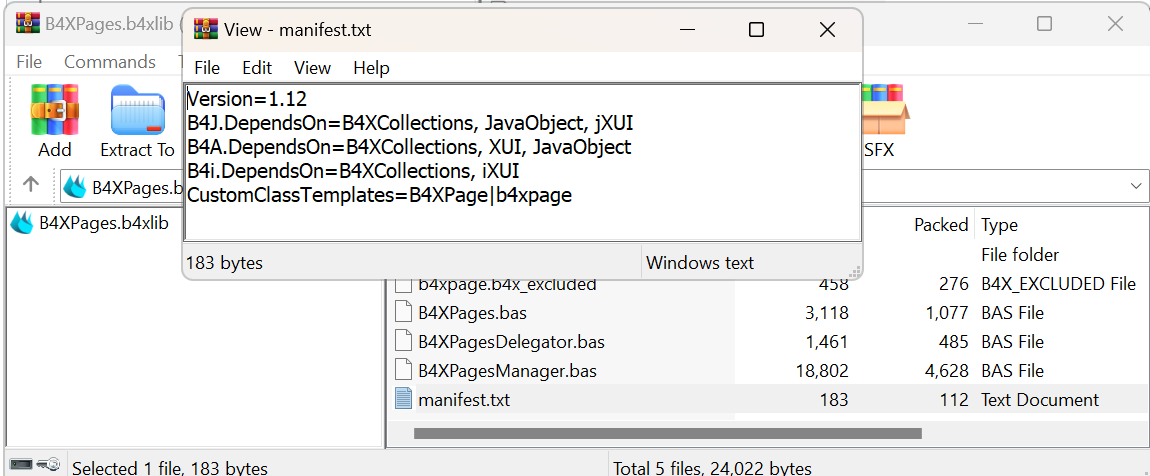1150x476 pixels.
Task: Click the archive path address field
Action: point(604,186)
